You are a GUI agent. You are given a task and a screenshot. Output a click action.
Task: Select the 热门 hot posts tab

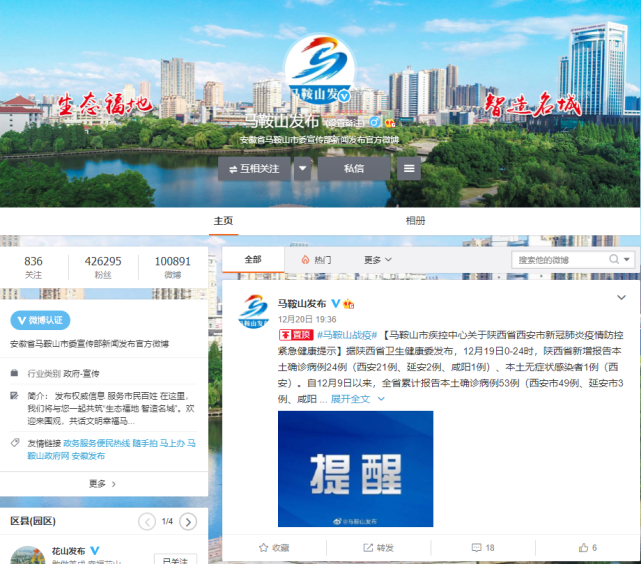(x=316, y=260)
